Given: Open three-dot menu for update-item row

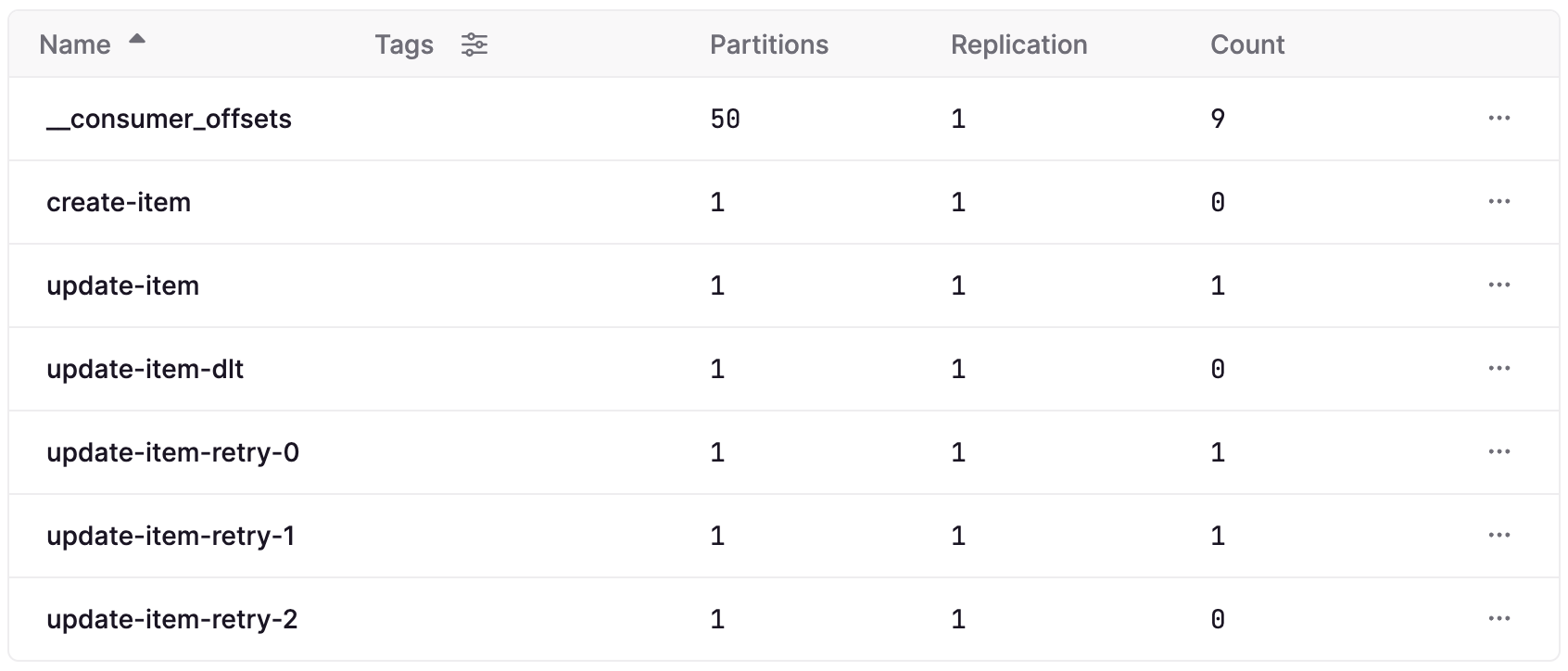Looking at the screenshot, I should pyautogui.click(x=1498, y=285).
